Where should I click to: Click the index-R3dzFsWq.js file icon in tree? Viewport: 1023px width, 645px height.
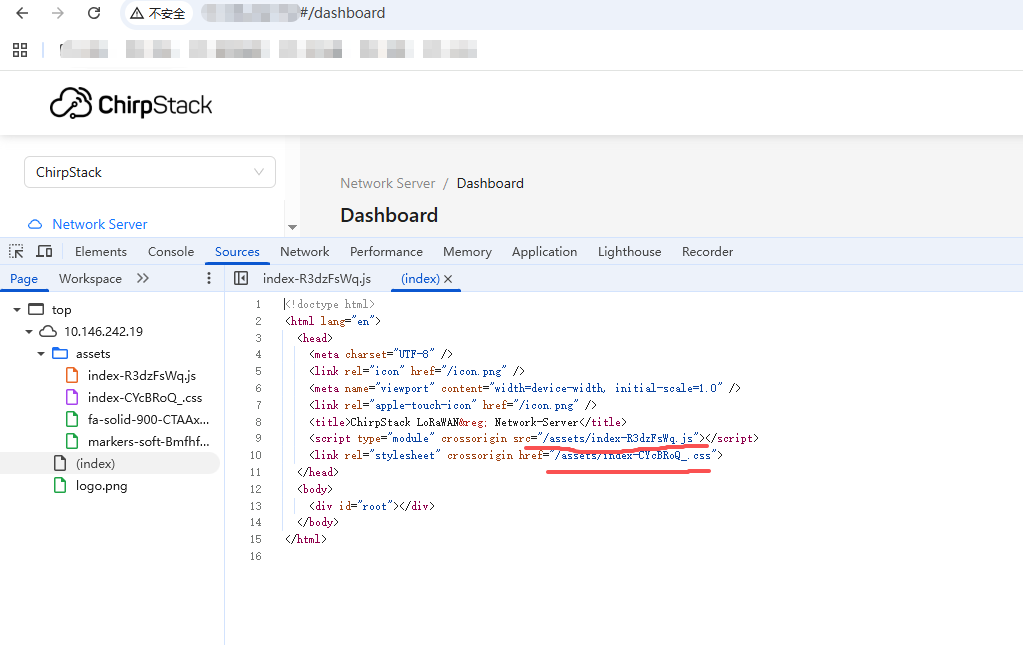(x=72, y=376)
